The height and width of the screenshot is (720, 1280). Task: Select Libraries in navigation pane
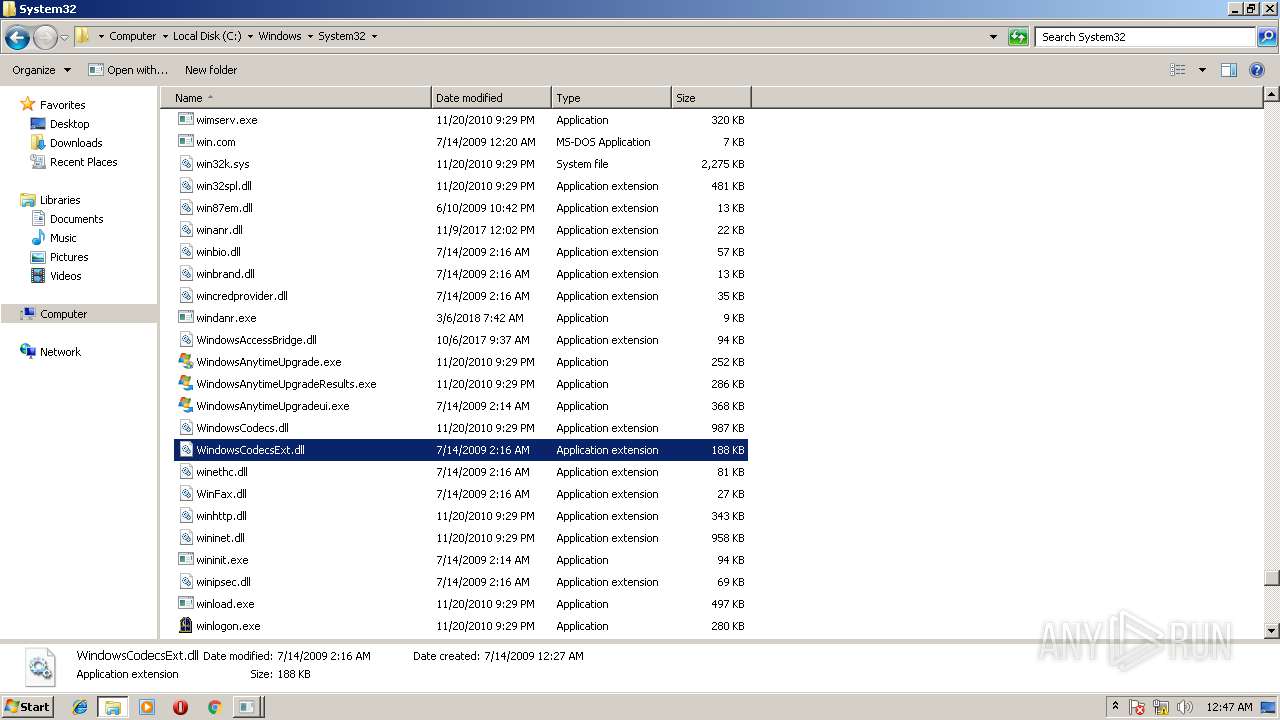pyautogui.click(x=60, y=200)
